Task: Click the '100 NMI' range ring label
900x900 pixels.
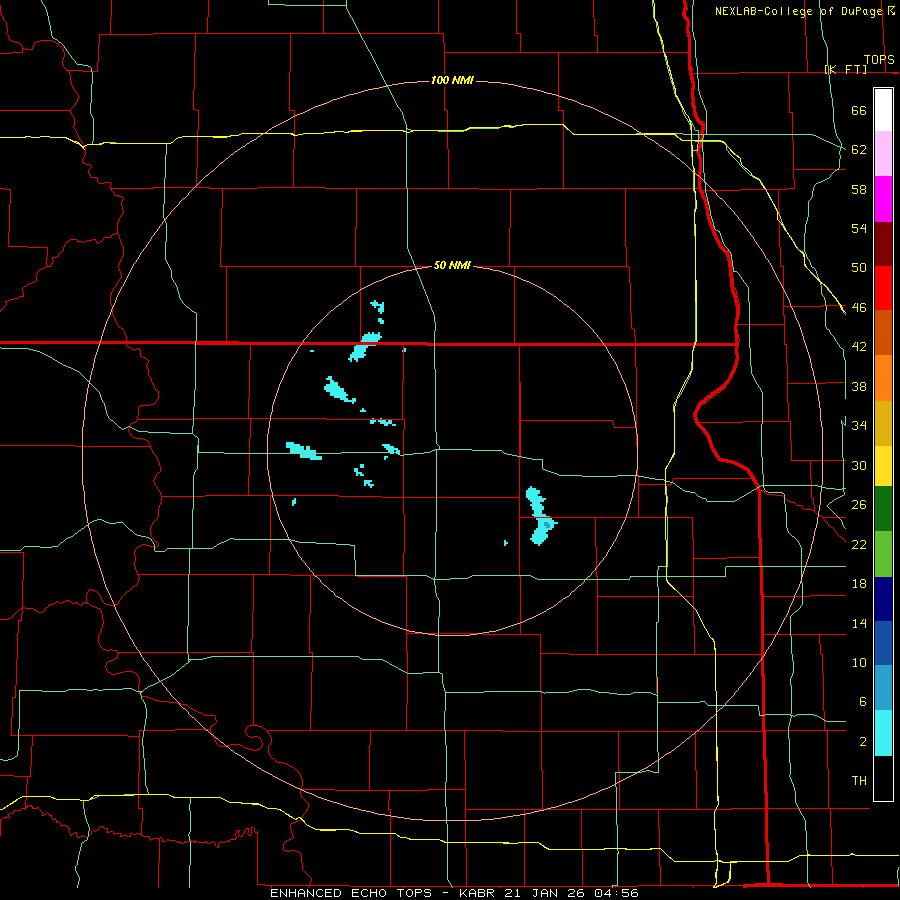Action: click(x=452, y=80)
